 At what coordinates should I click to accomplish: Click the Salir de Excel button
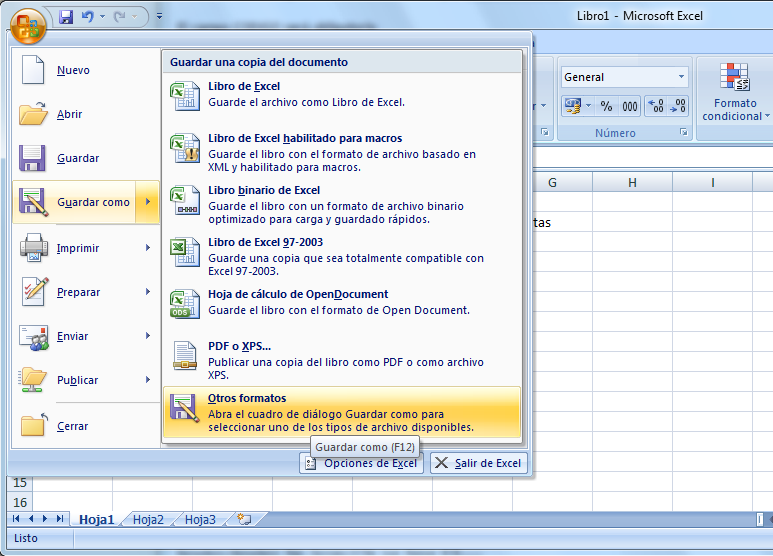[479, 463]
